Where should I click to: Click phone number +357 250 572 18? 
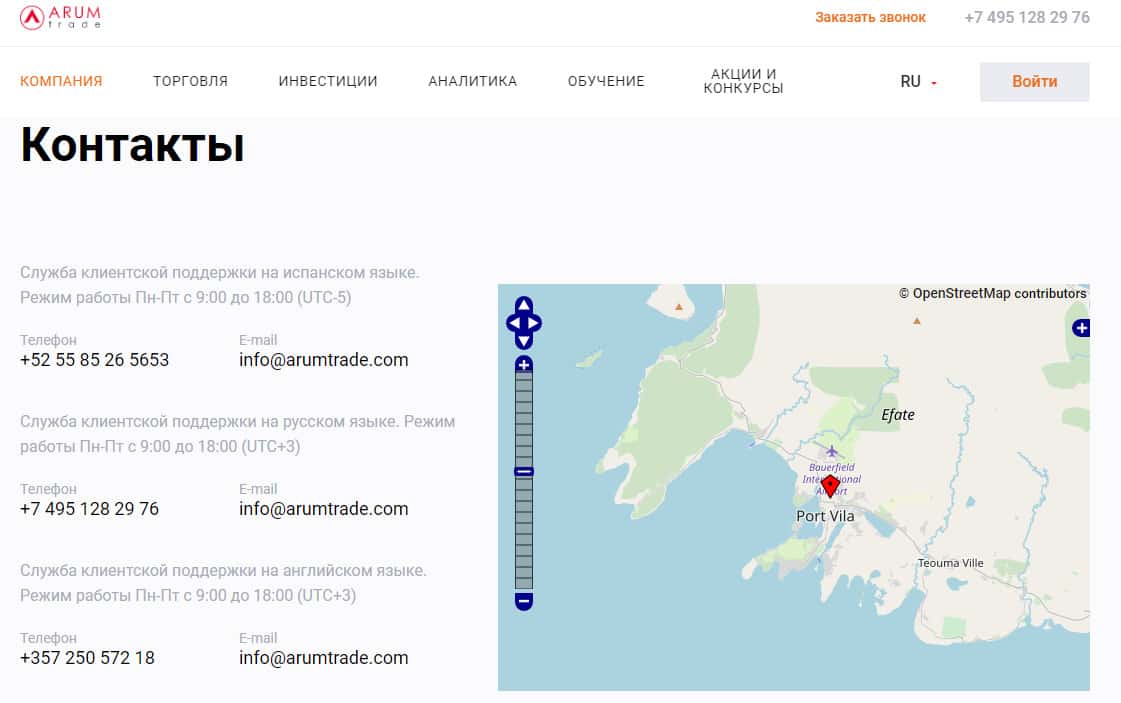coord(87,657)
